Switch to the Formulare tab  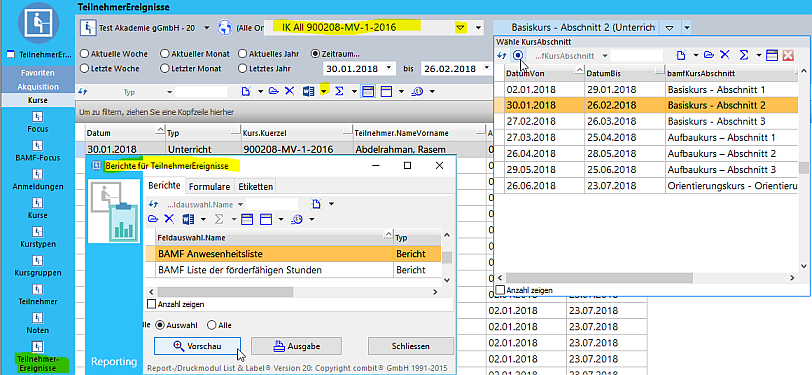coord(209,186)
